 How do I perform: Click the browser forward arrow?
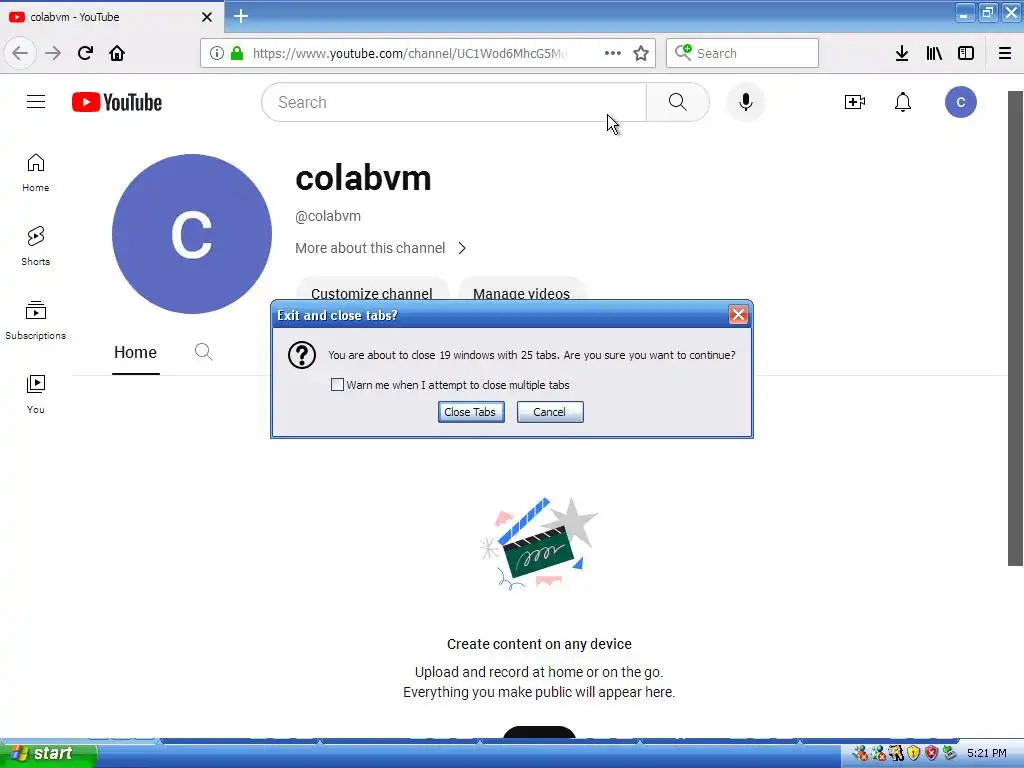[x=53, y=53]
